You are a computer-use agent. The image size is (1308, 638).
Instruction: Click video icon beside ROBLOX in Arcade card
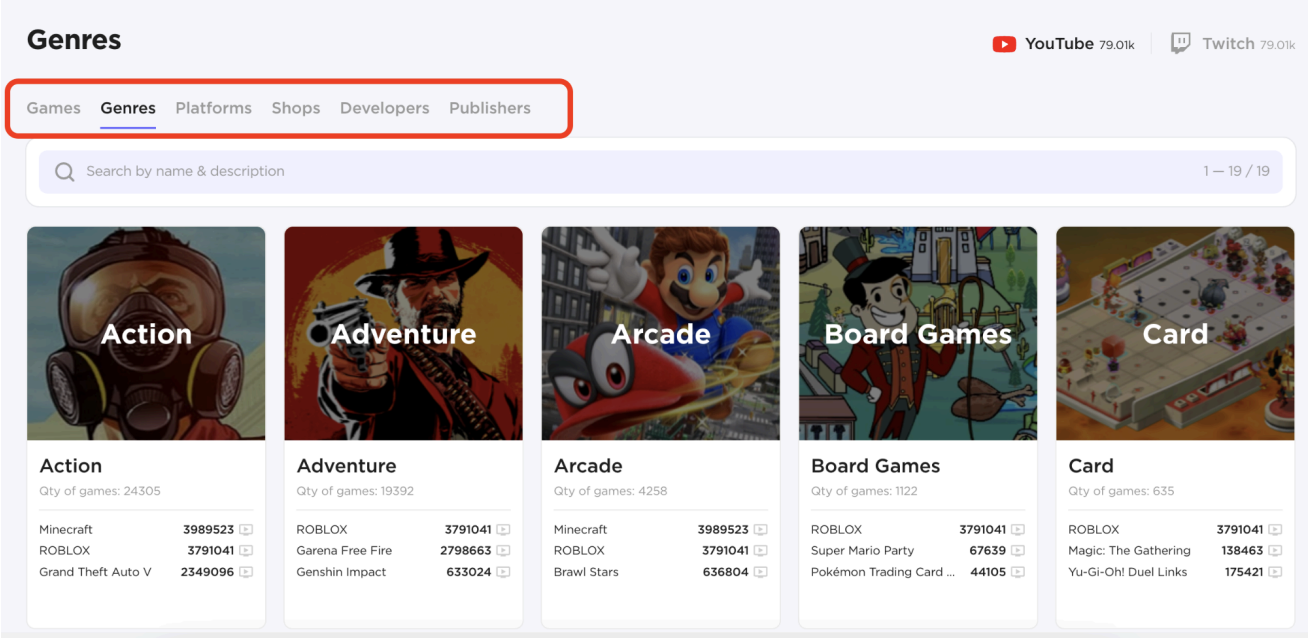761,551
